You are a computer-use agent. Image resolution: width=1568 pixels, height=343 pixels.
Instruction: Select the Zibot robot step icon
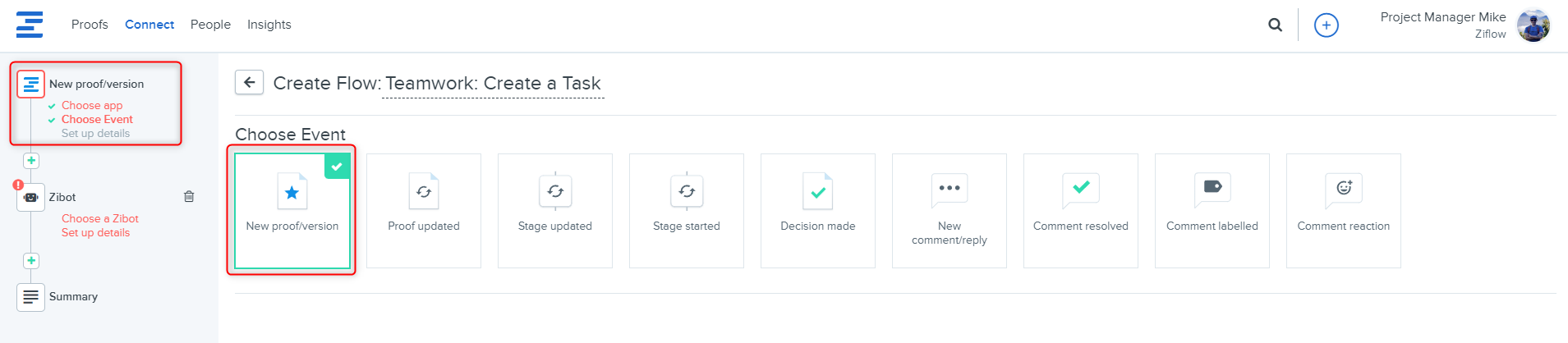[30, 197]
